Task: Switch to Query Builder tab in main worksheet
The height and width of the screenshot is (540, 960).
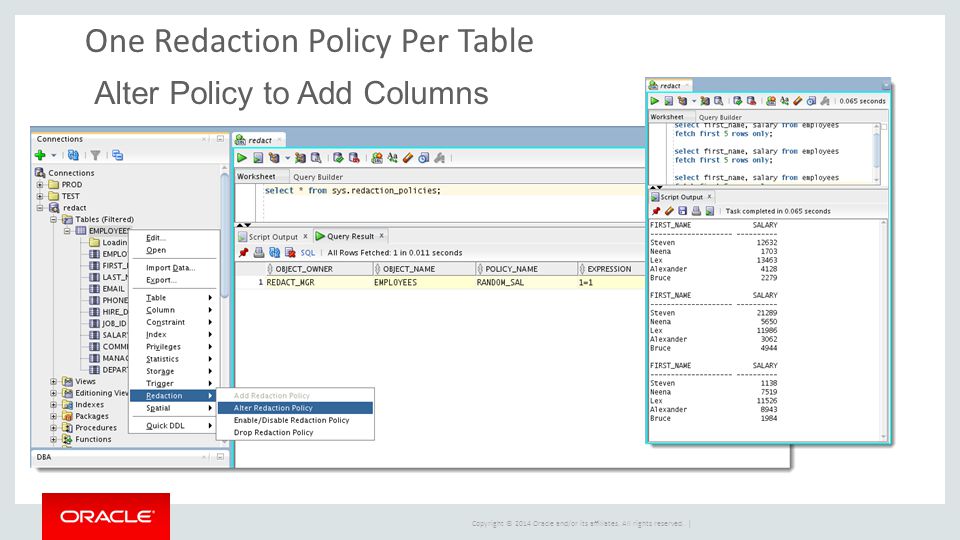Action: pos(318,177)
